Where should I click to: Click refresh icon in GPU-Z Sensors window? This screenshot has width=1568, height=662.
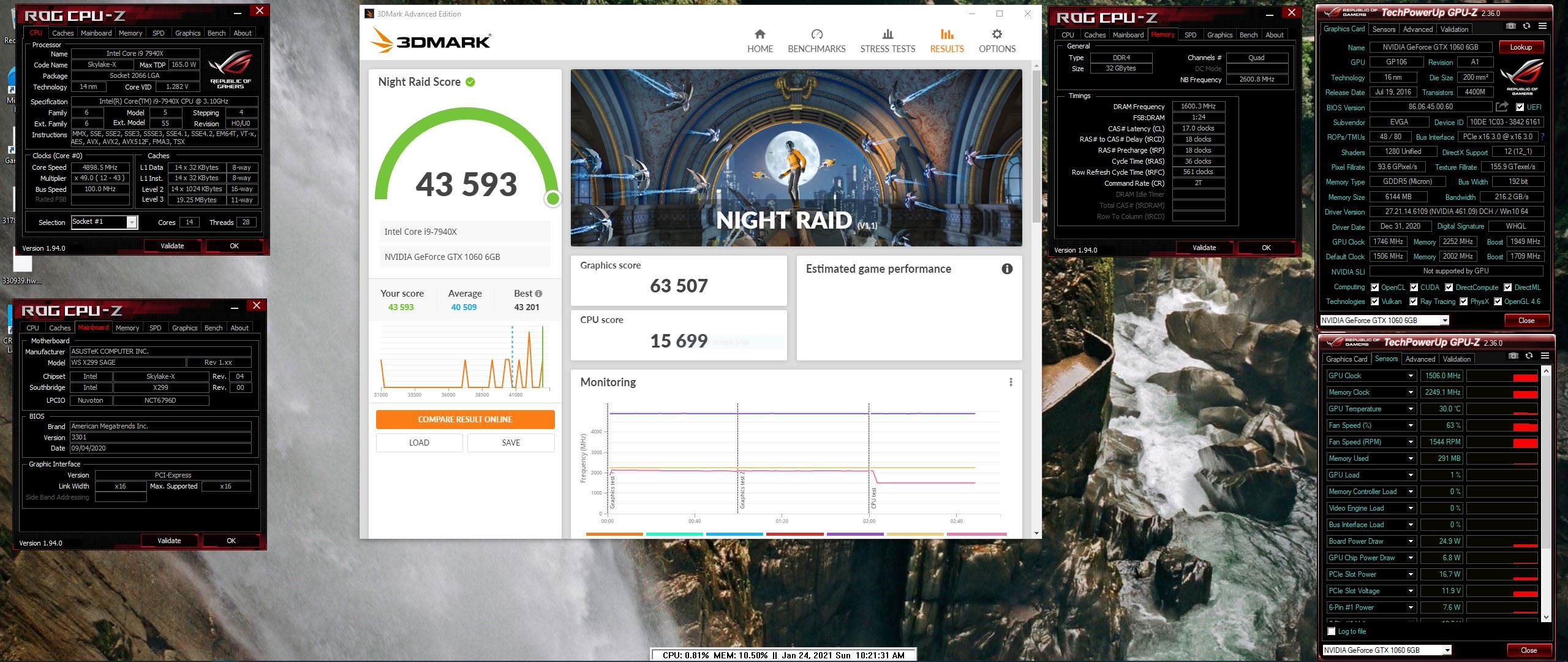(1529, 356)
